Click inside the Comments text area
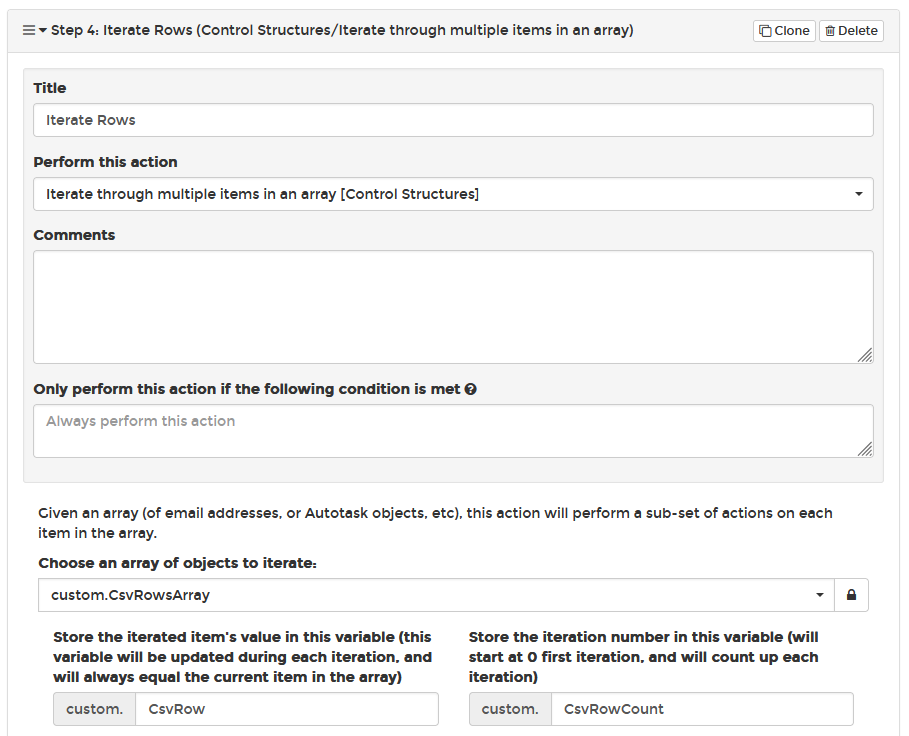 coord(453,307)
